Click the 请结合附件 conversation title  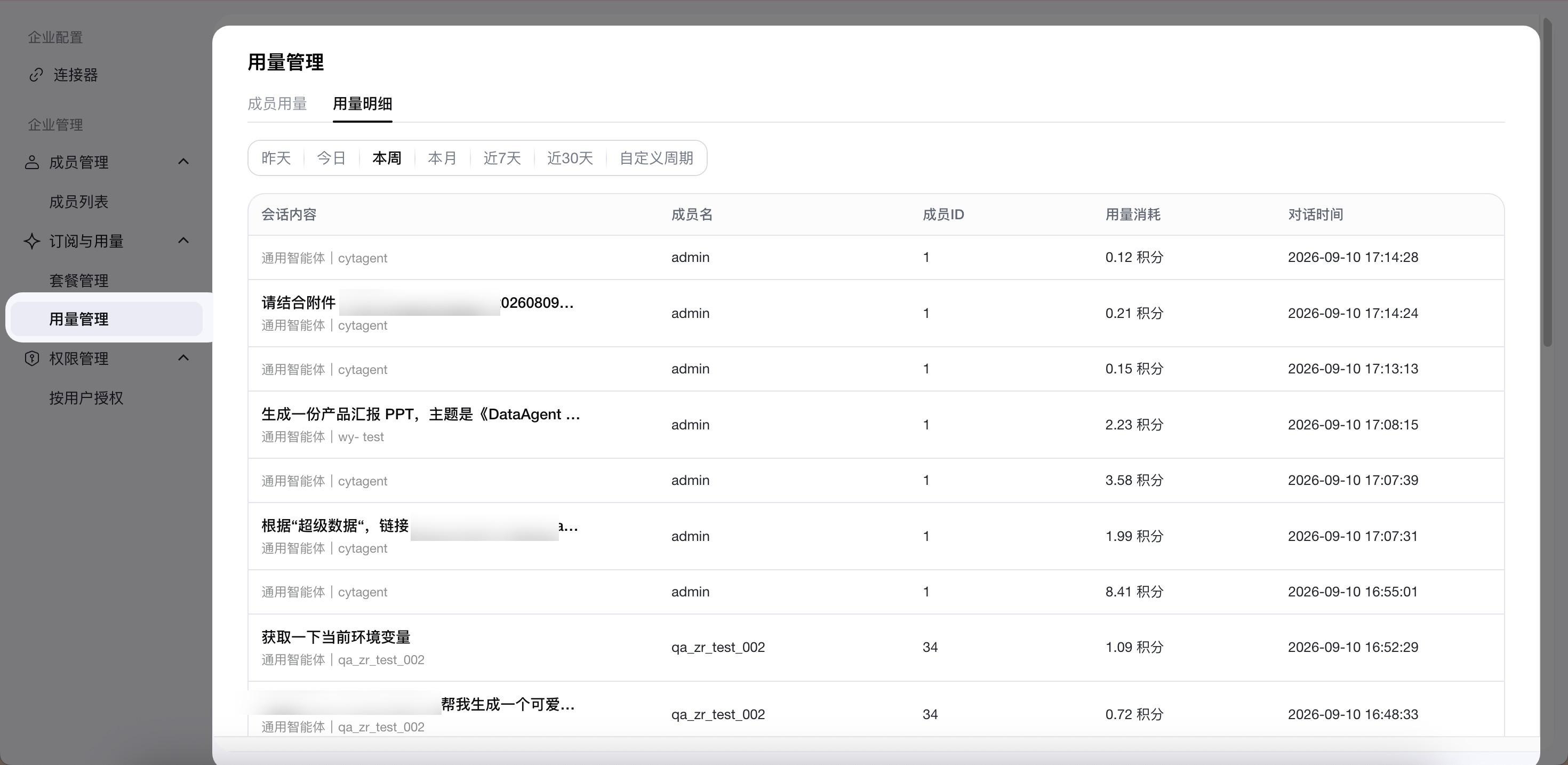tap(418, 302)
